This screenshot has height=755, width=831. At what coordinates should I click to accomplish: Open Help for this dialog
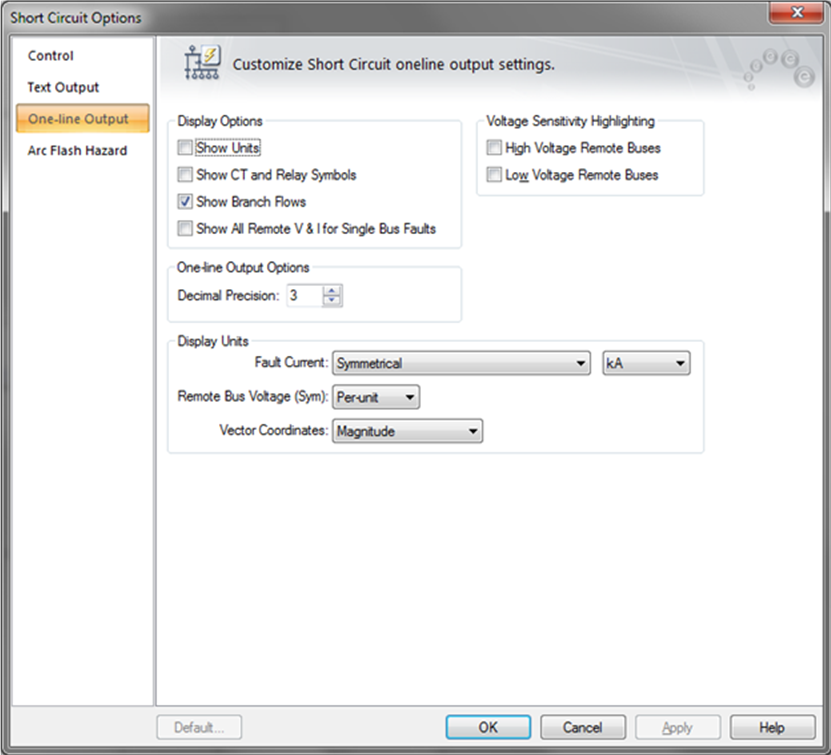(772, 727)
